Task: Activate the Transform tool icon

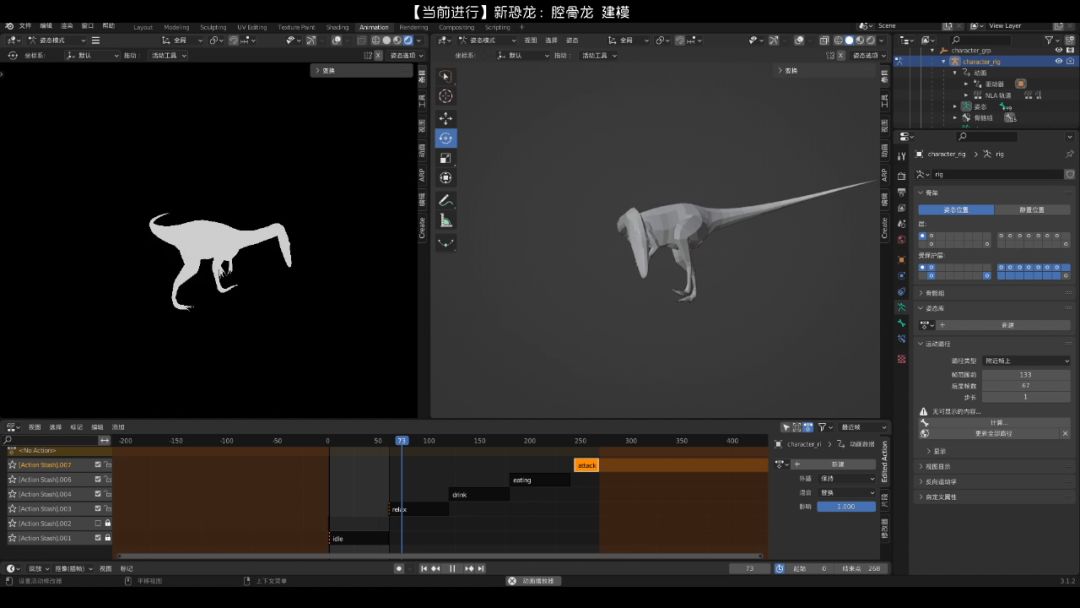Action: point(445,178)
